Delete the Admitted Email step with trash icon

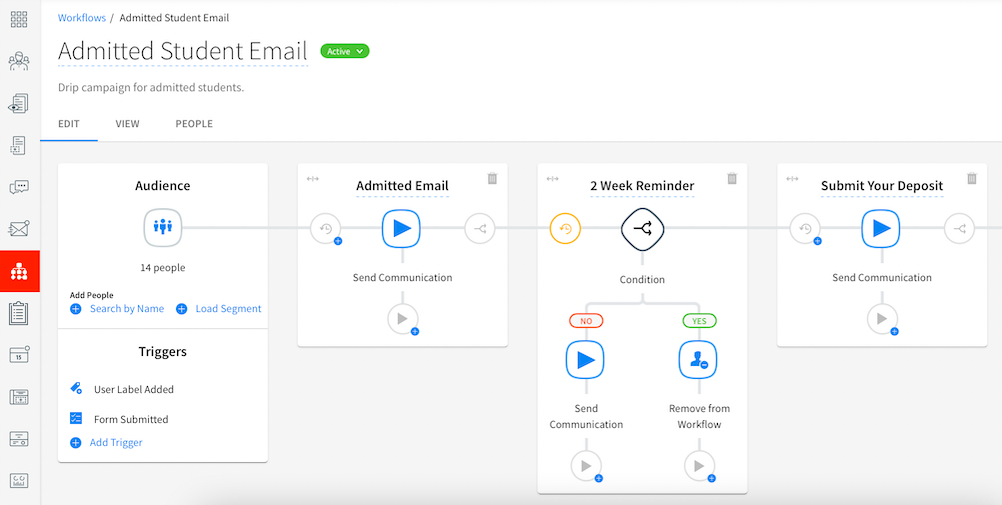tap(492, 178)
